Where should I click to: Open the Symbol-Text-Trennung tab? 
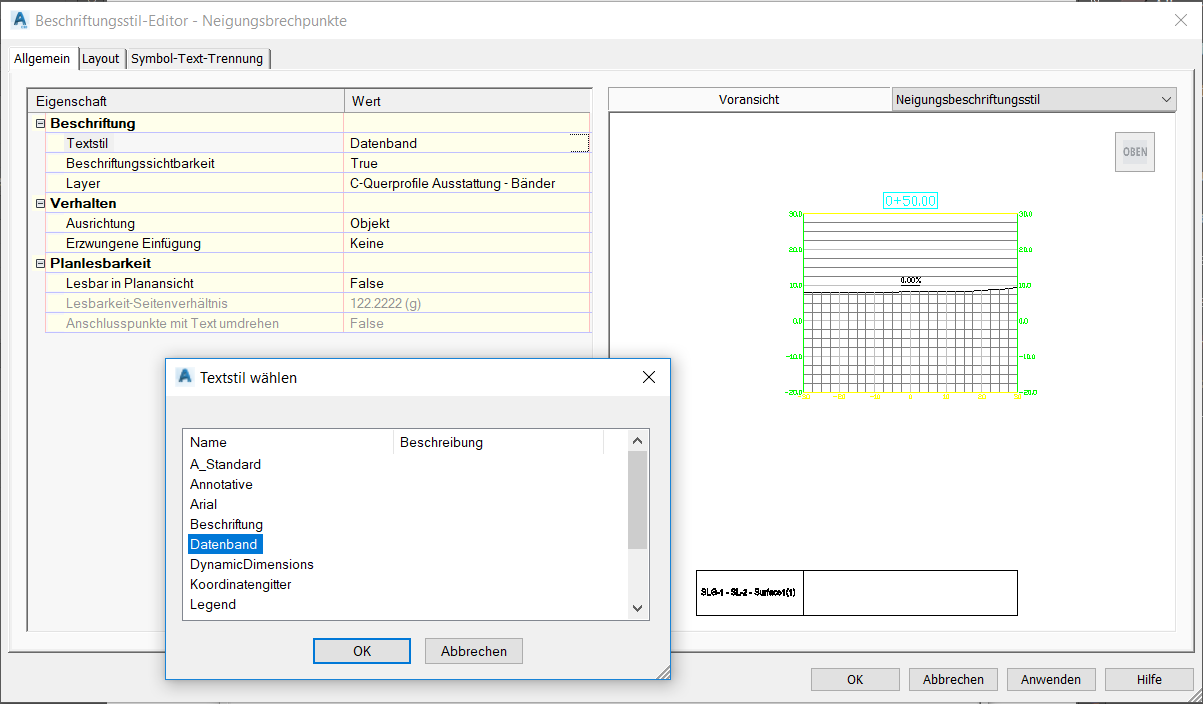click(197, 59)
